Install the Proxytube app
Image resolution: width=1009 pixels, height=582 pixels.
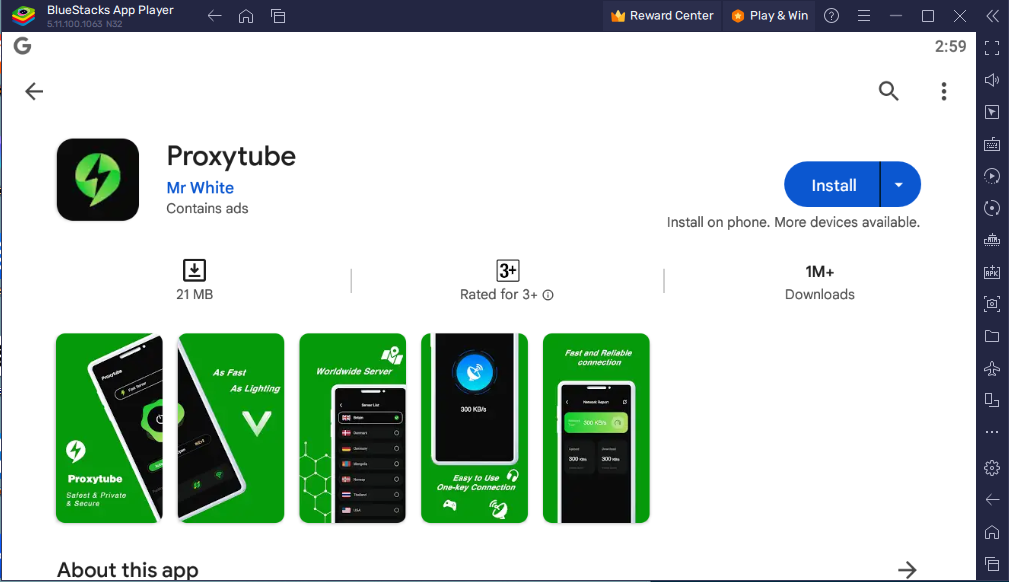(x=832, y=184)
